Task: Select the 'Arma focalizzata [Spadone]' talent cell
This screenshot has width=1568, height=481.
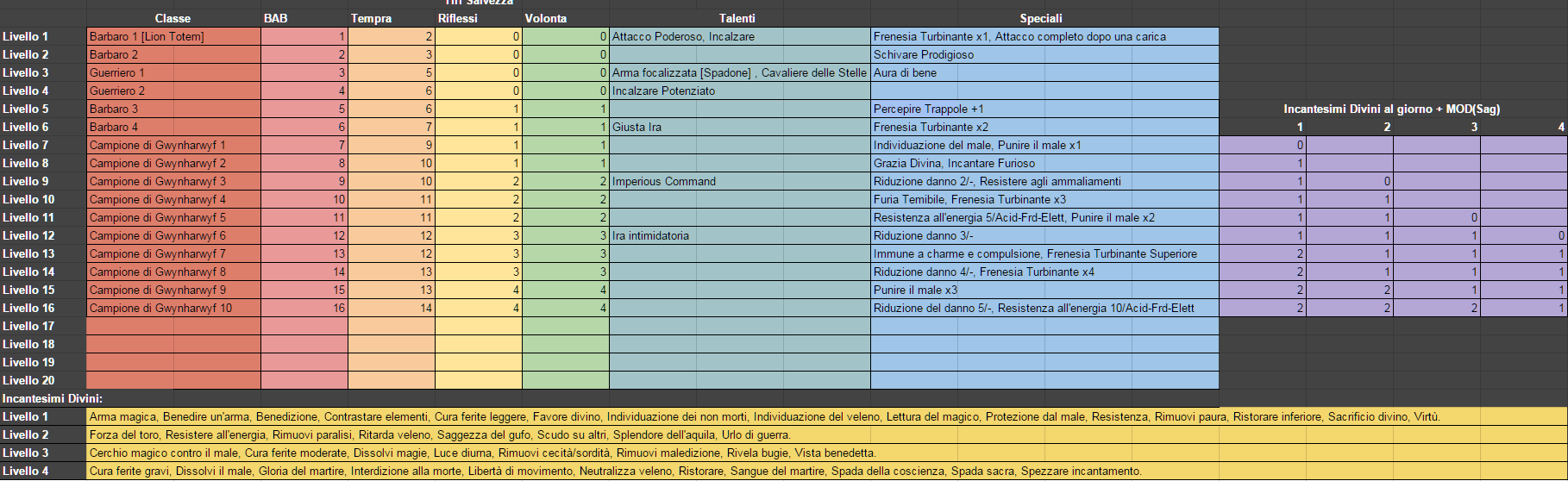Action: point(740,72)
